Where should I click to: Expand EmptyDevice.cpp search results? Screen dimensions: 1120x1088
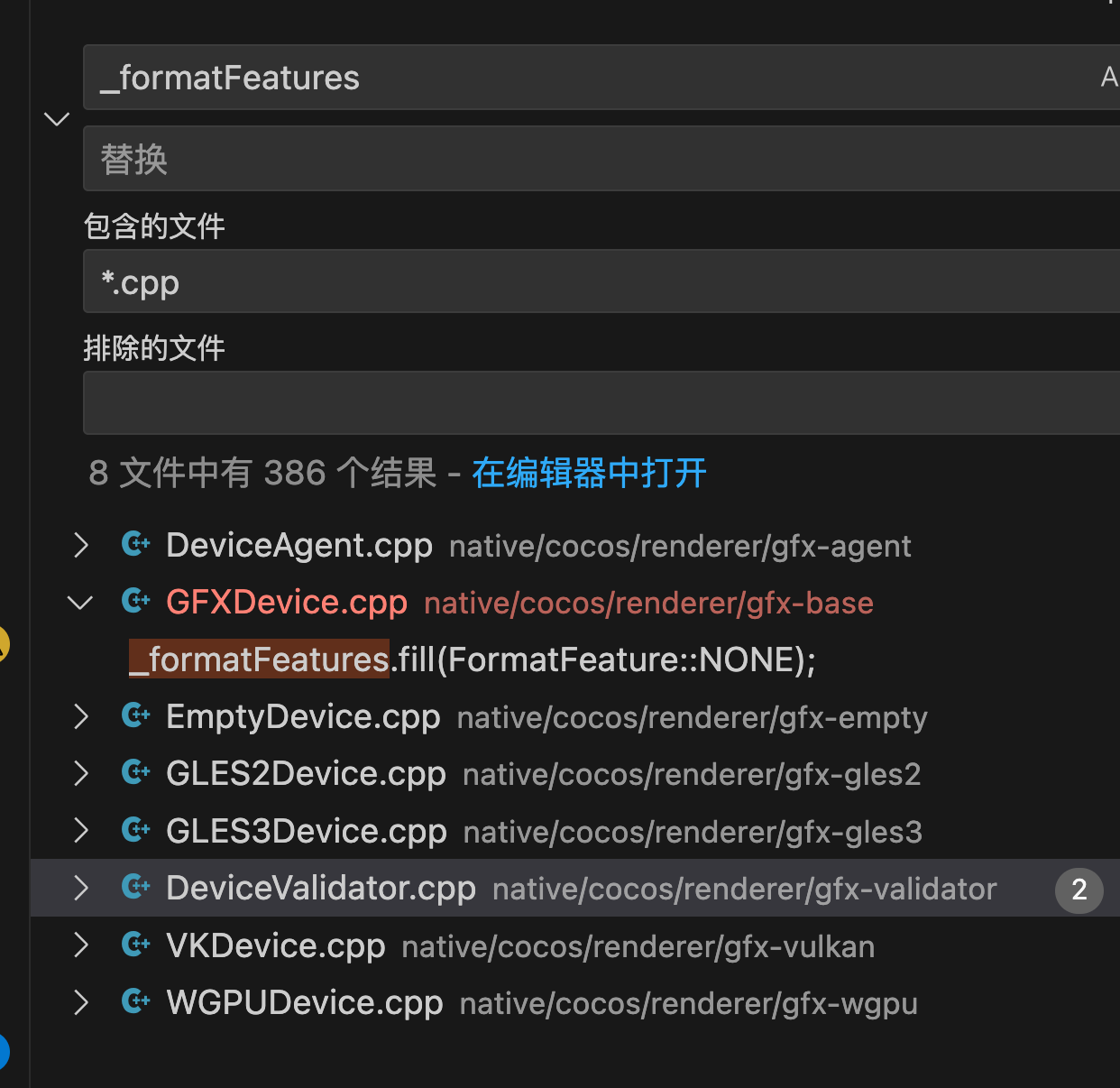pyautogui.click(x=81, y=716)
